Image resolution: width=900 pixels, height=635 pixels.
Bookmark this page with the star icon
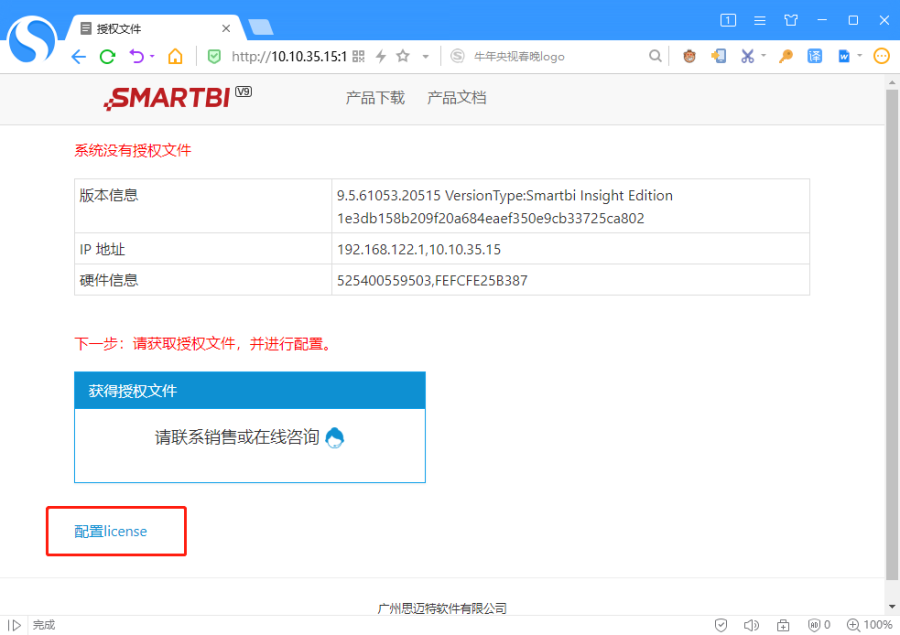click(x=403, y=56)
